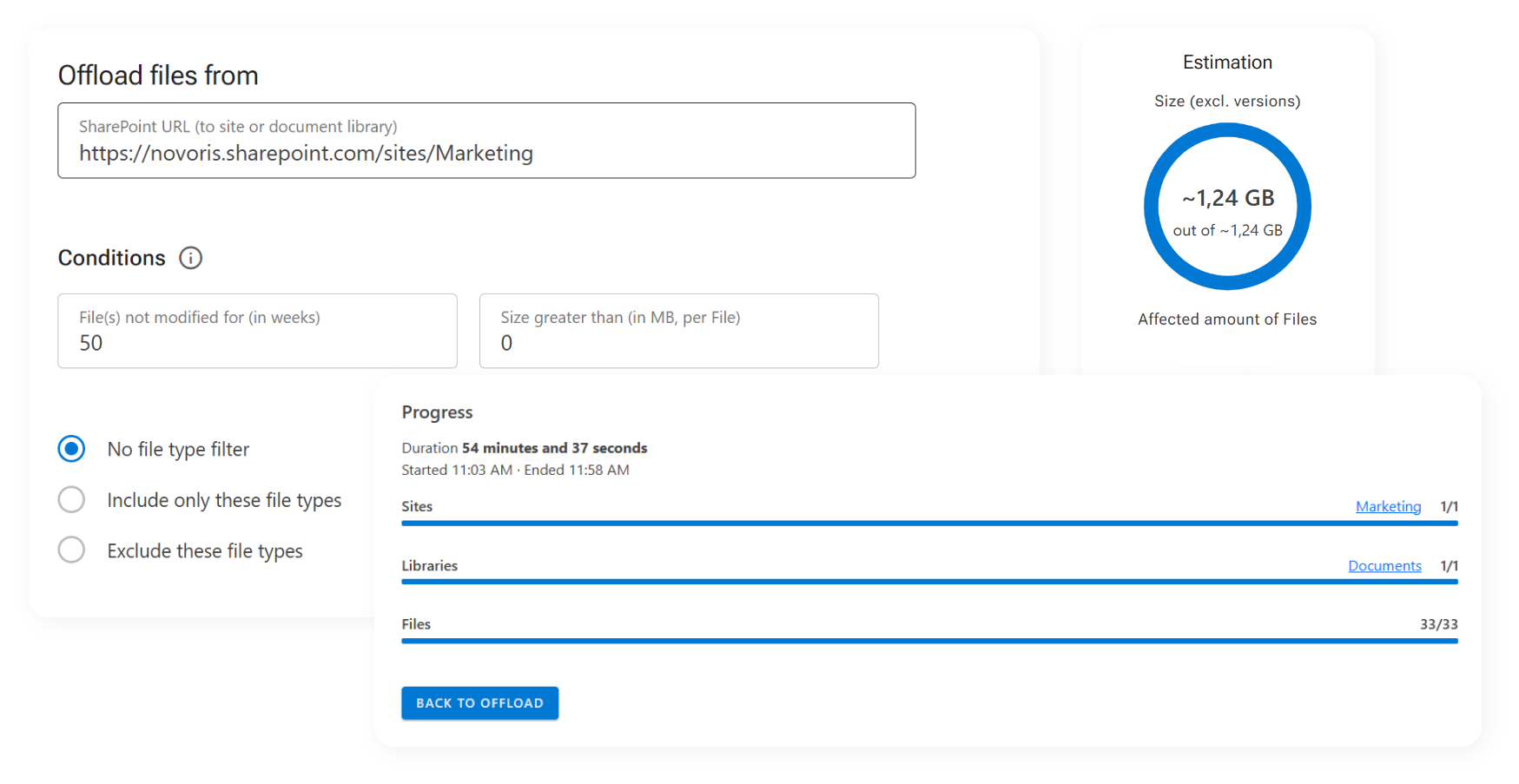The image size is (1519, 784).
Task: Modify the 'Size greater than' value
Action: click(x=679, y=343)
